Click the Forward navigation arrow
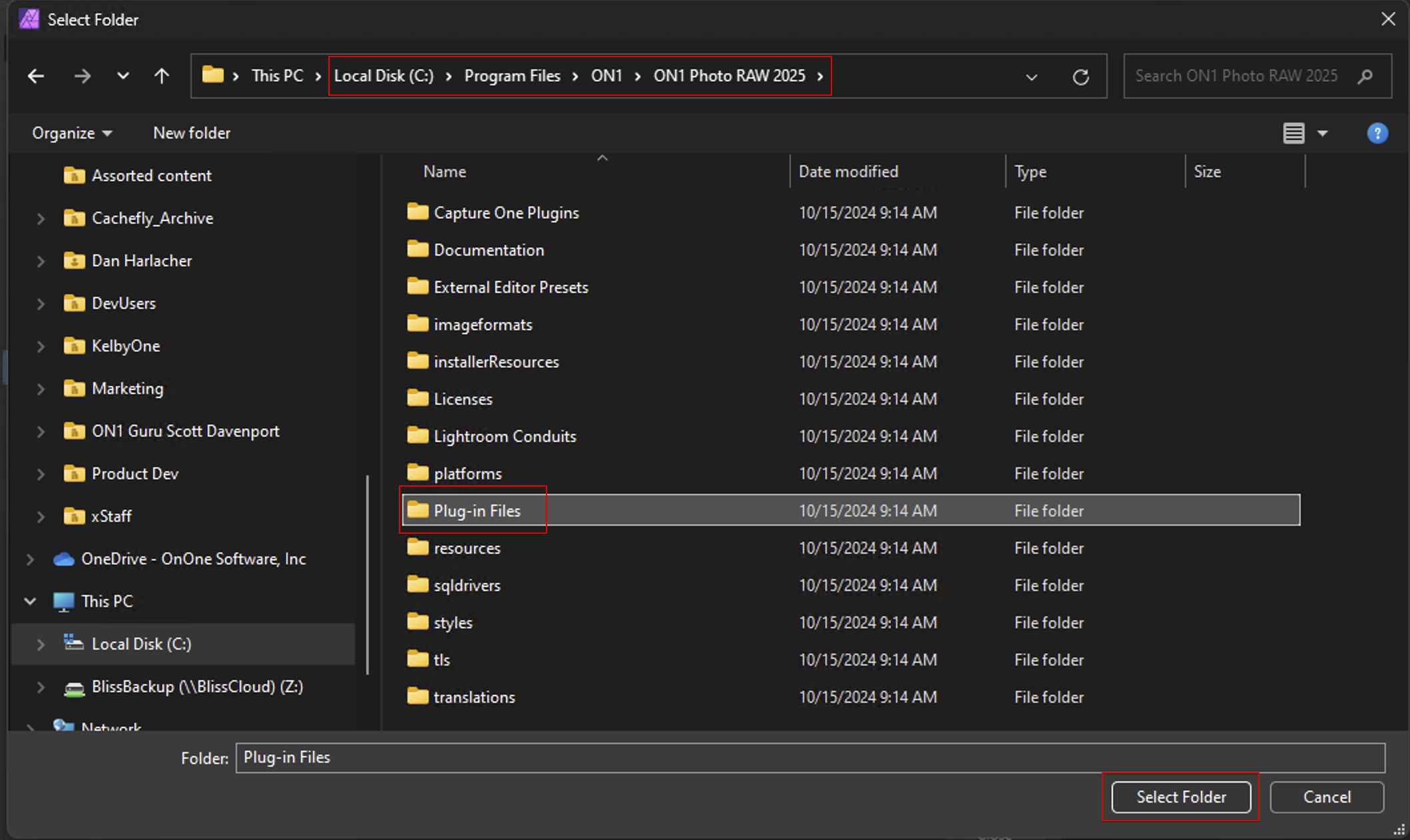Screen dimensions: 1410x840 coord(83,76)
